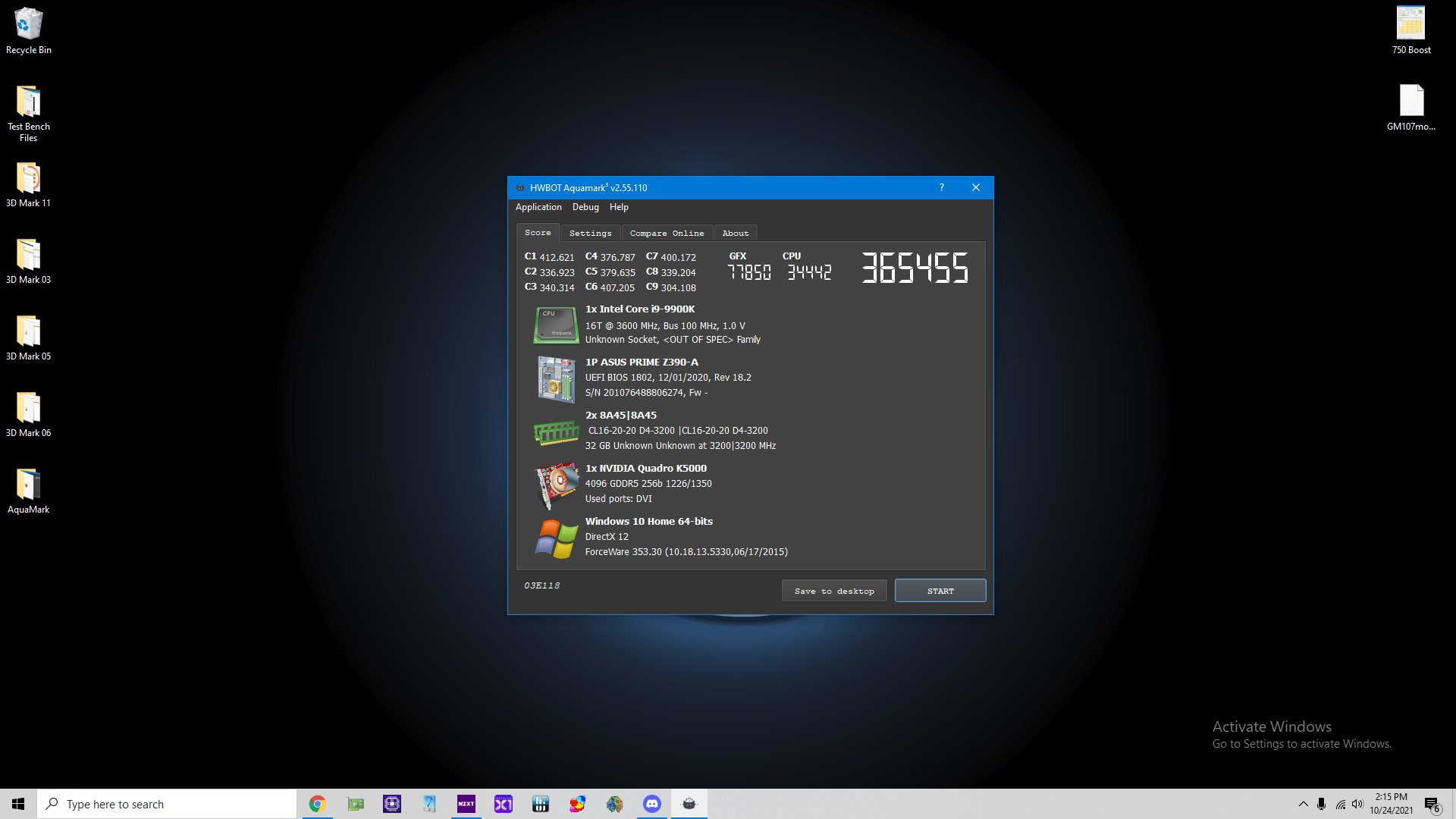The image size is (1456, 819).
Task: Select the 3D Mark 11 folder icon
Action: click(x=29, y=184)
